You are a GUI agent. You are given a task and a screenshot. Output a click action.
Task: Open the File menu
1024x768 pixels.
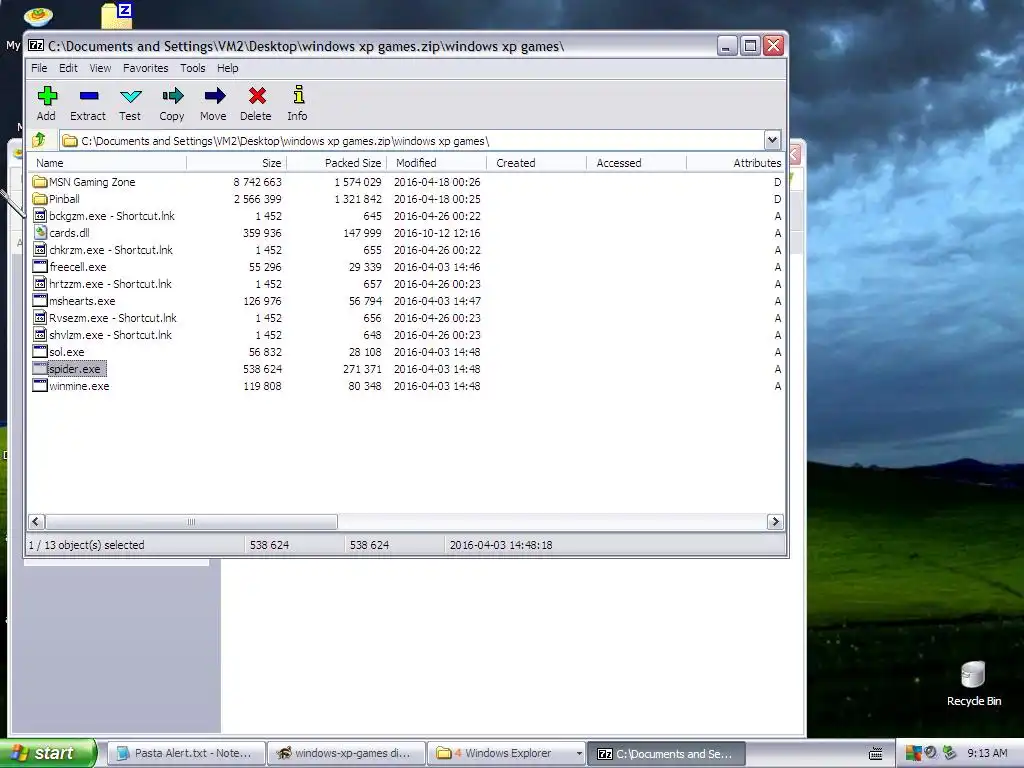coord(39,68)
